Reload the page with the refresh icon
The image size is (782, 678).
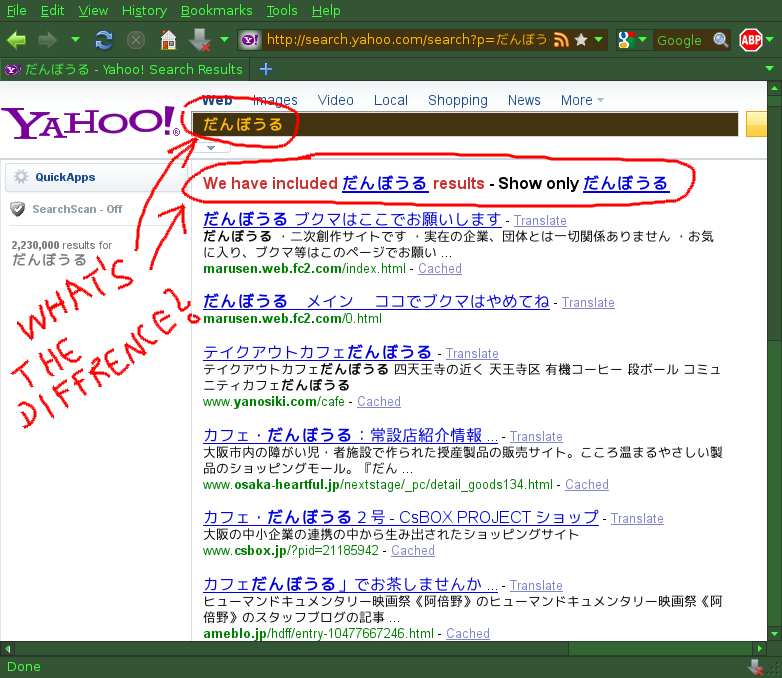click(x=104, y=40)
